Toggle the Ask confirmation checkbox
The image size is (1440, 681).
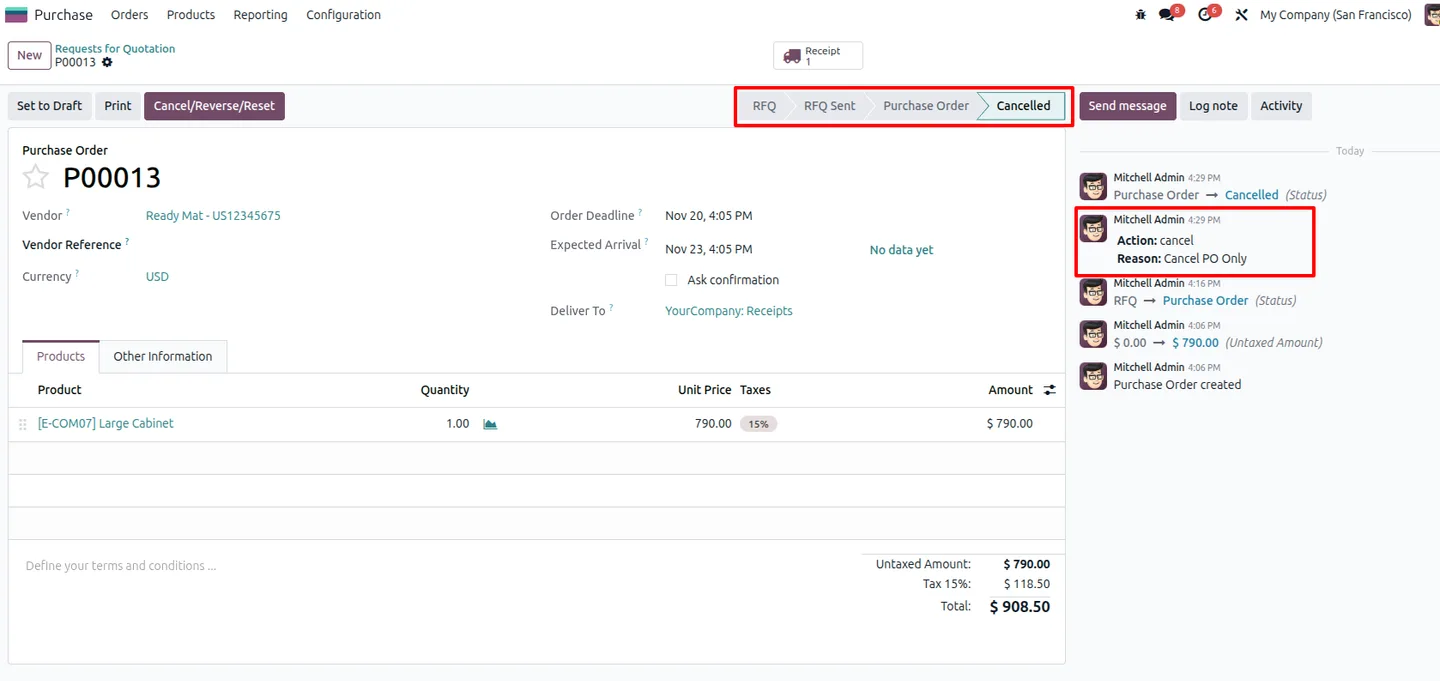click(671, 280)
